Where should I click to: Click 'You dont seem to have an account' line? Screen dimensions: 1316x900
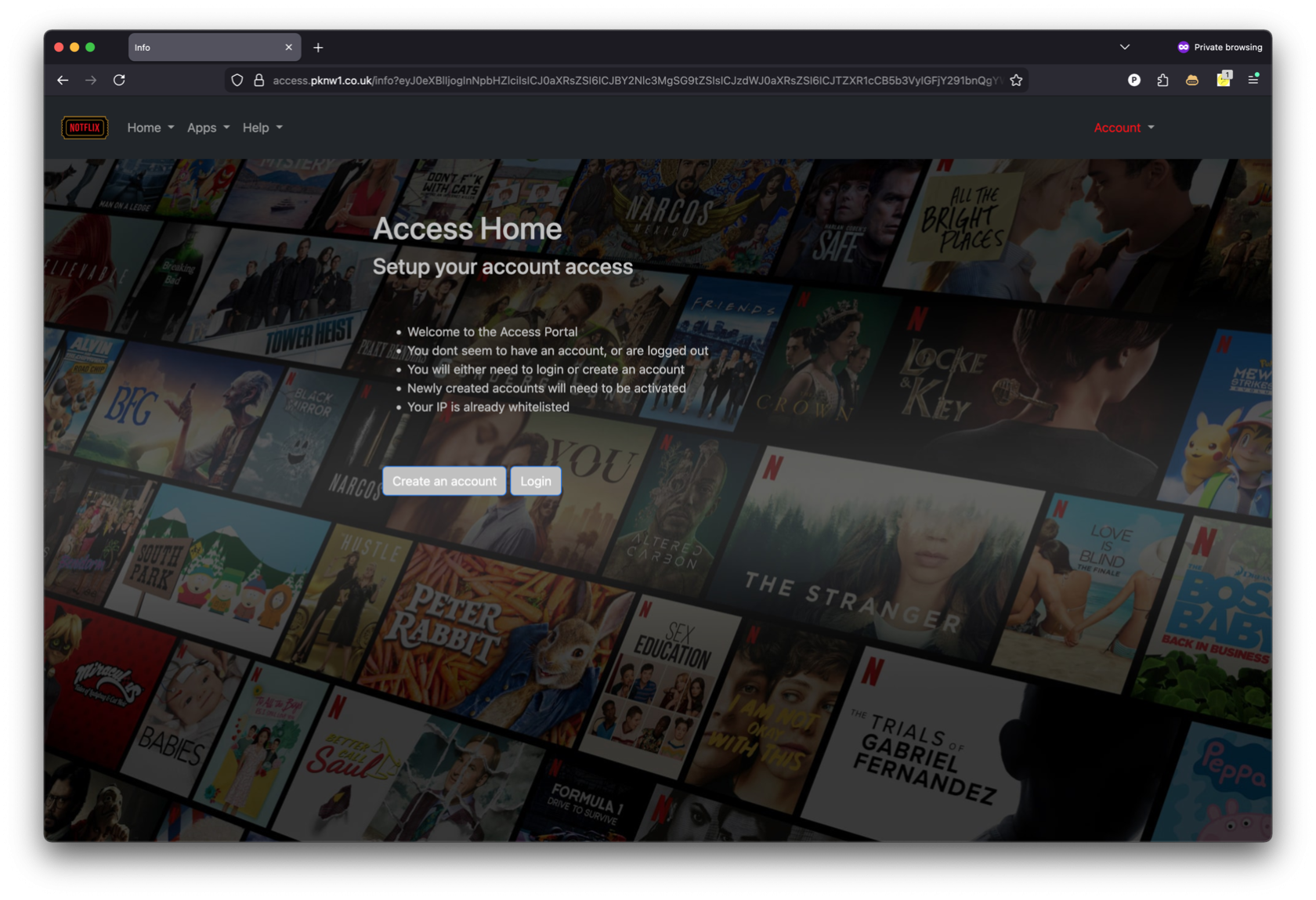(558, 351)
